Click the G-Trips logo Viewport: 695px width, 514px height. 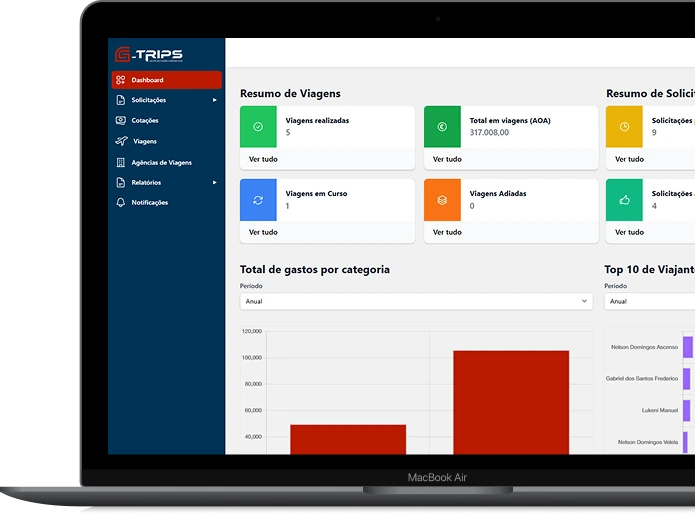(149, 55)
